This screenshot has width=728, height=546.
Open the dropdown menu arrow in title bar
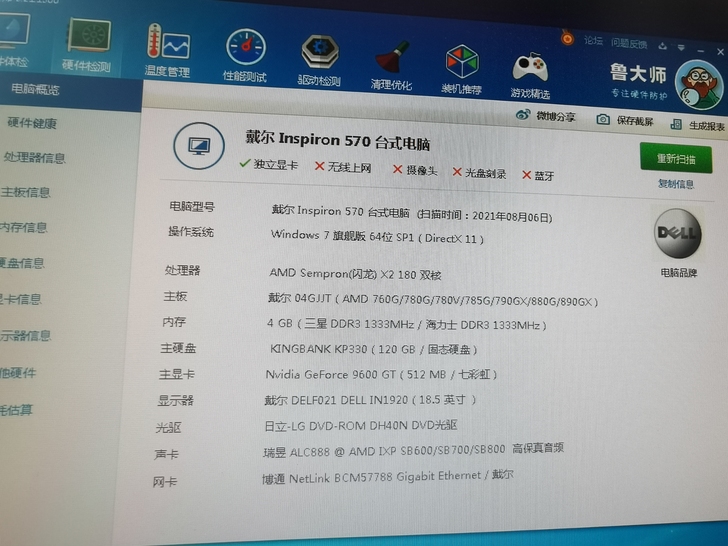(x=681, y=47)
